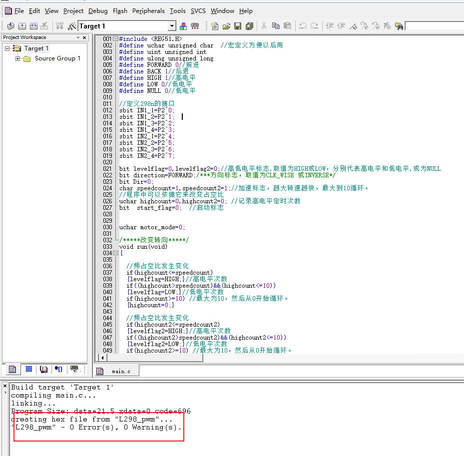Clear all bookmarks icon
The height and width of the screenshot is (456, 464).
pyautogui.click(x=387, y=26)
